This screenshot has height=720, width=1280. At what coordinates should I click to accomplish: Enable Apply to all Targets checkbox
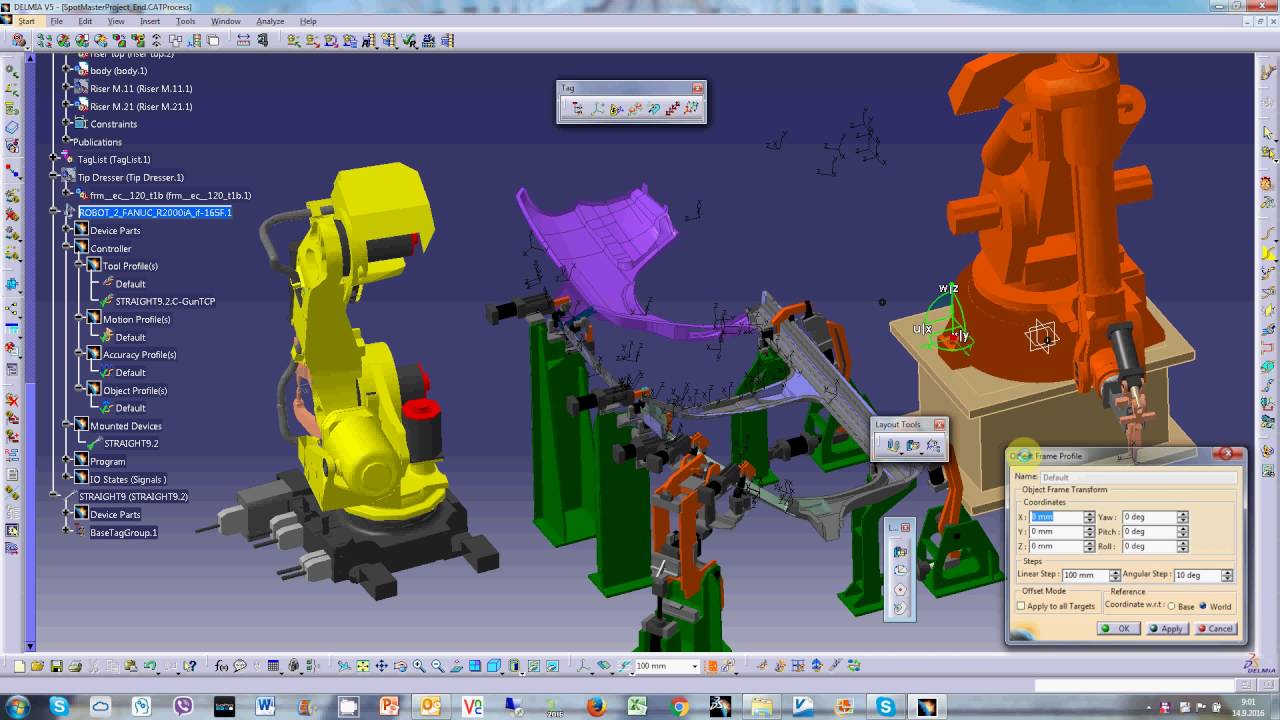1021,606
